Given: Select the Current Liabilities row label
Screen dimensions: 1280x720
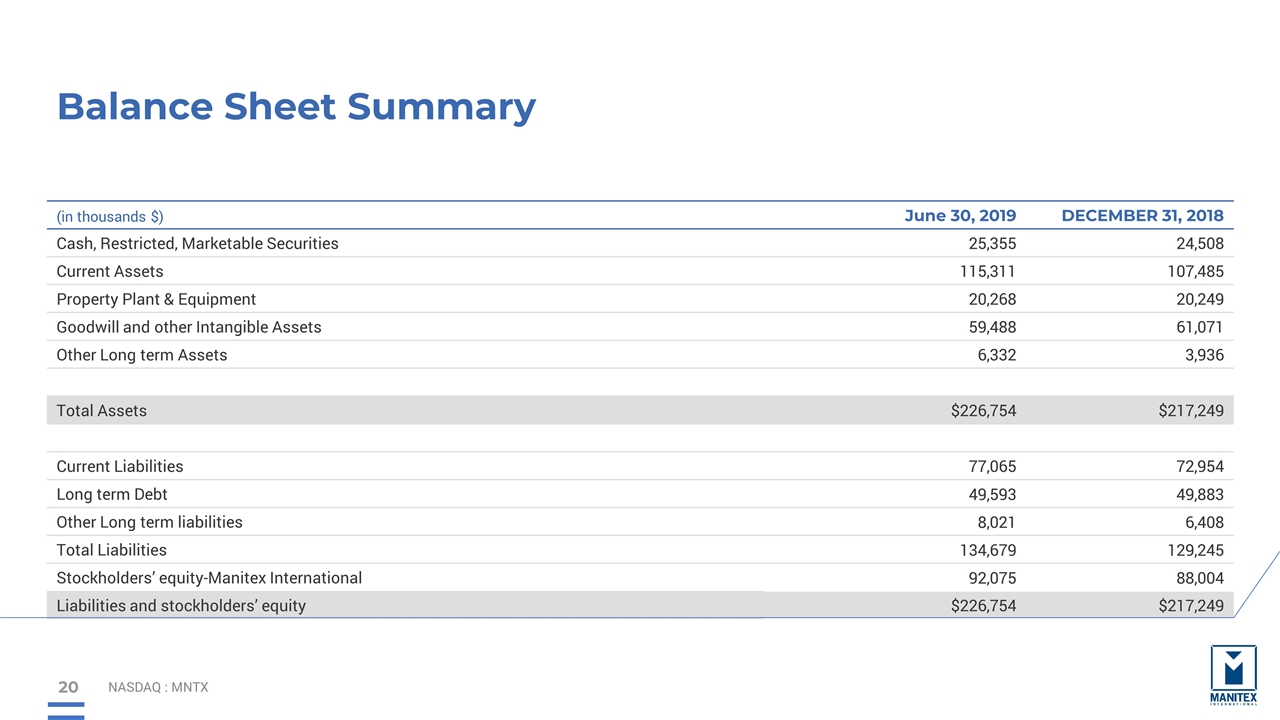Looking at the screenshot, I should [x=120, y=466].
